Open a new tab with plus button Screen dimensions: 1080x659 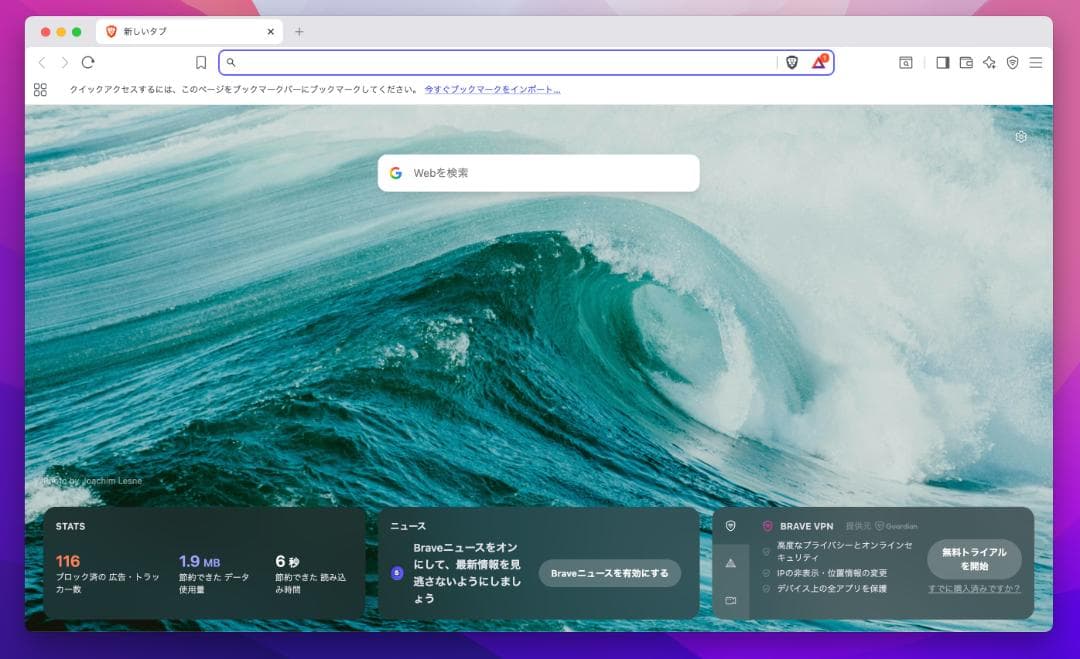tap(299, 31)
